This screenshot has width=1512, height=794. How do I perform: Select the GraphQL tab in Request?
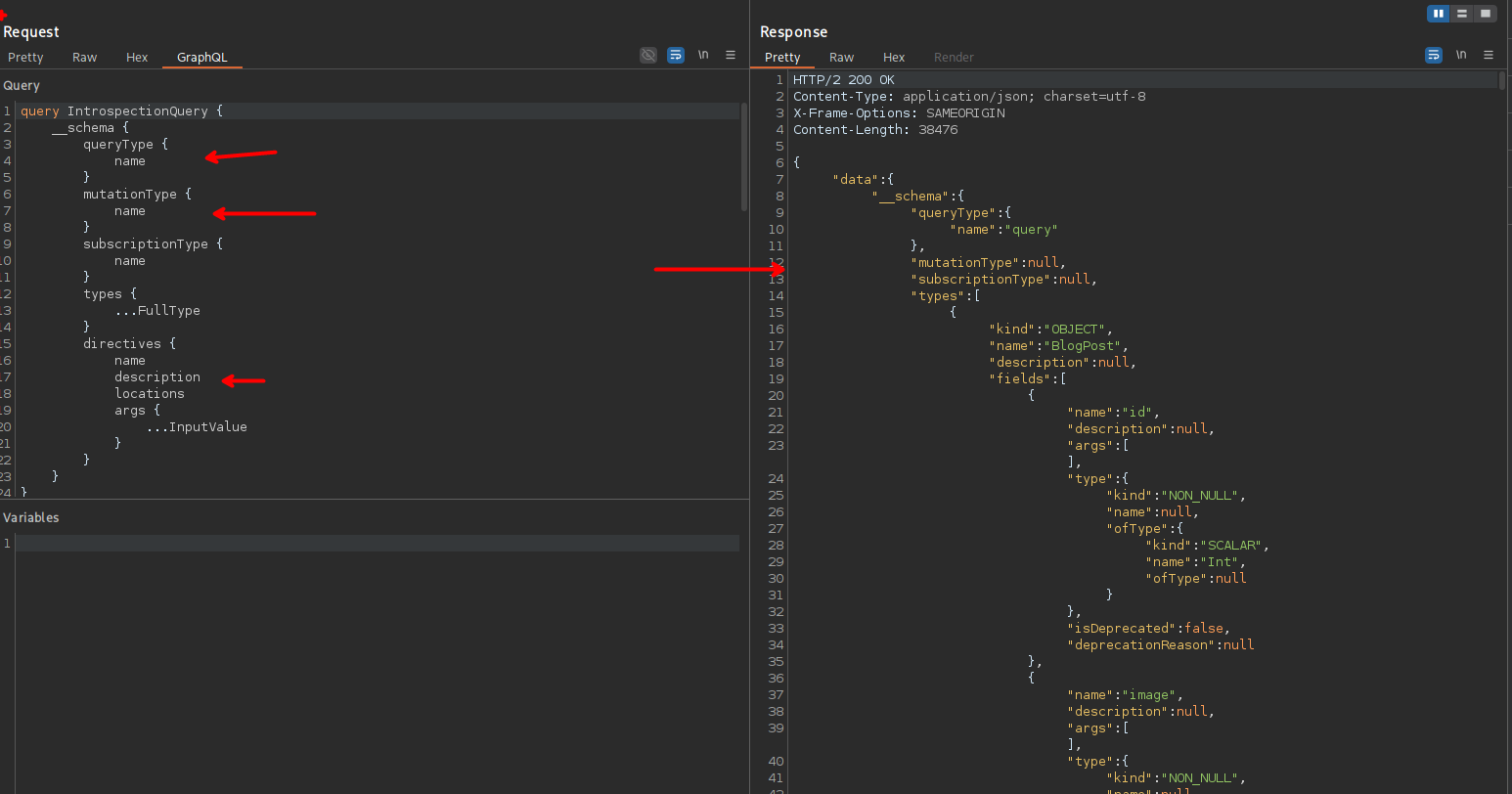tap(201, 58)
